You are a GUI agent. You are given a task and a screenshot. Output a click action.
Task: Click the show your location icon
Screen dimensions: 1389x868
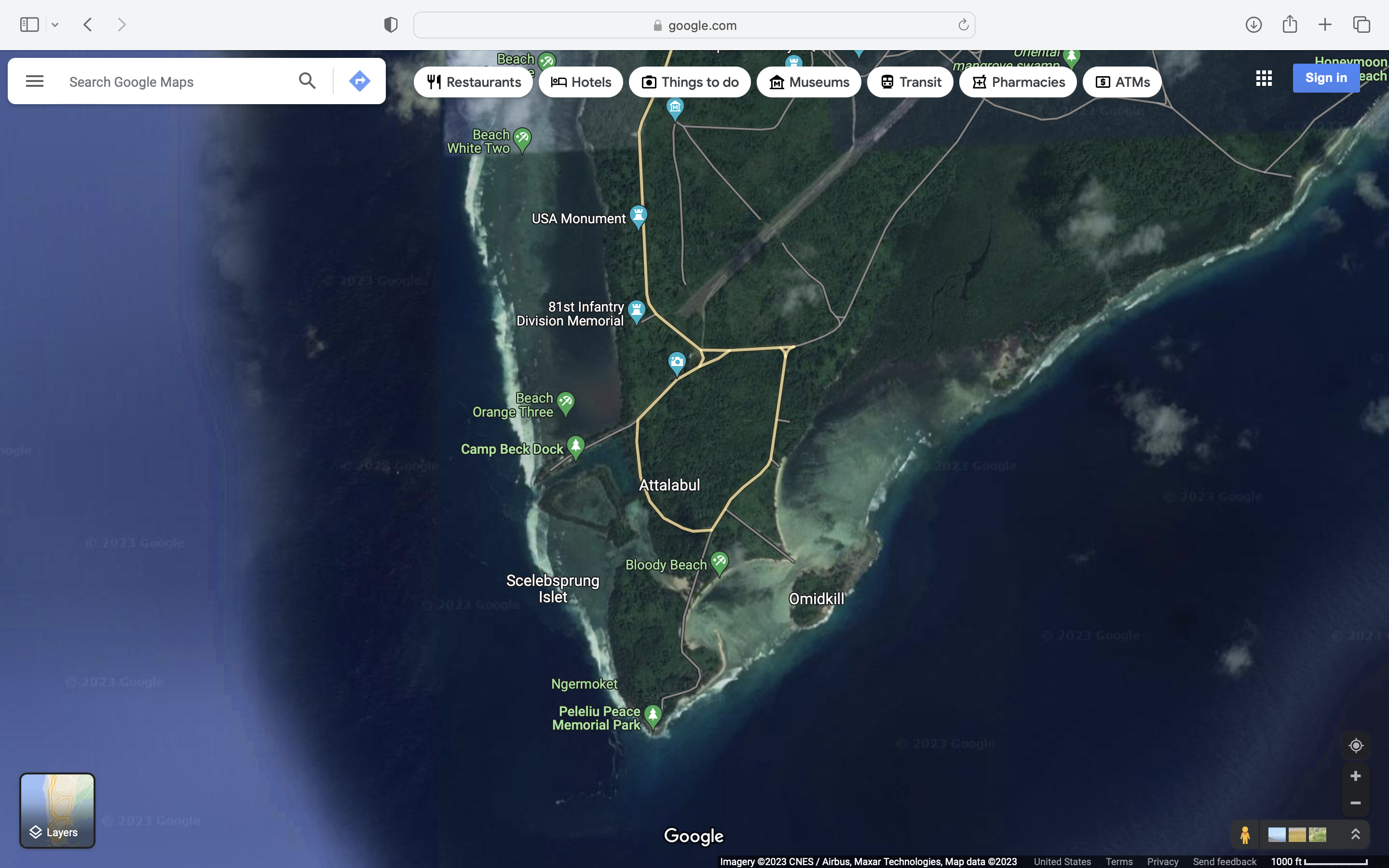tap(1355, 745)
